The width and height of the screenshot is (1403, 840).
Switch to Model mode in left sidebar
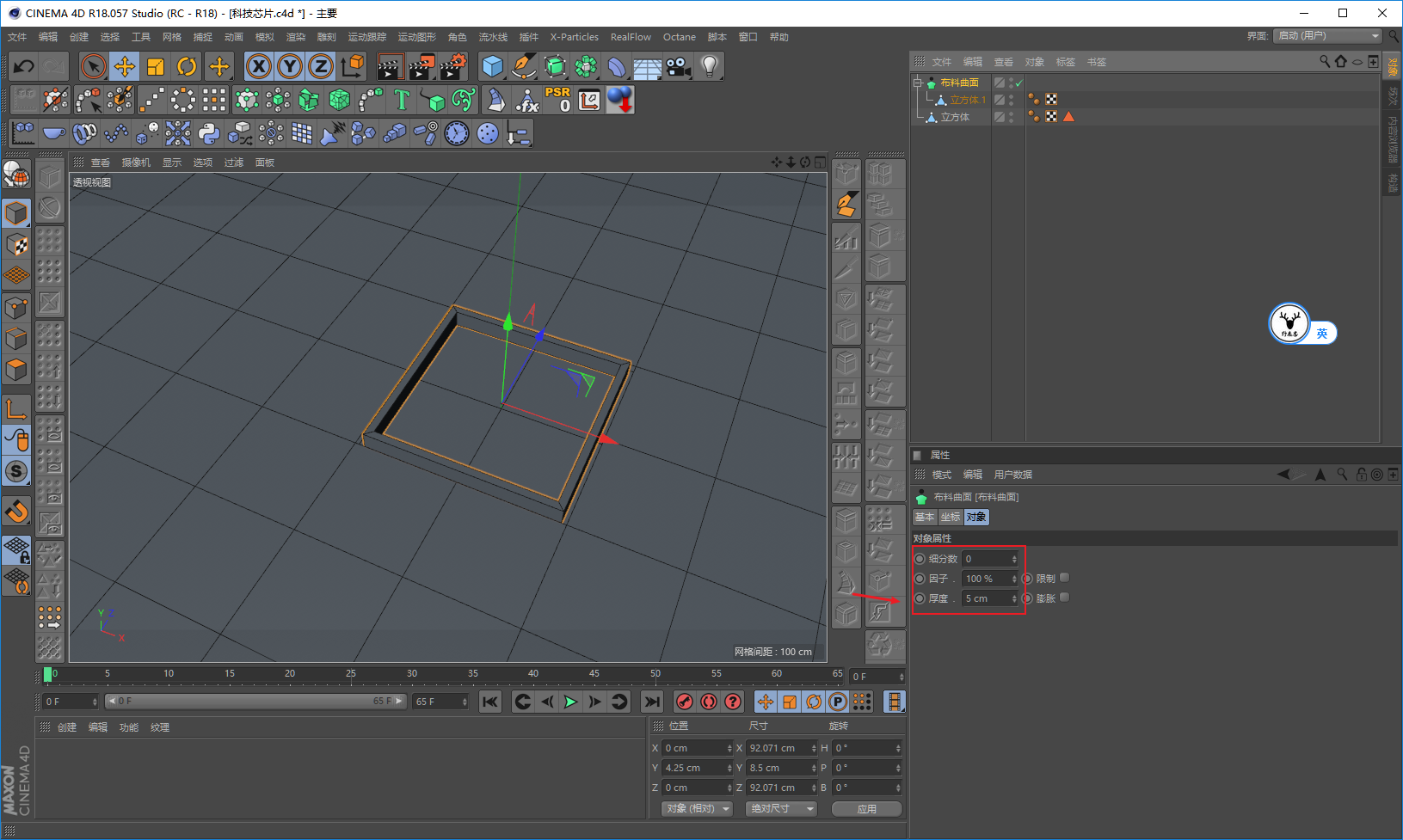[16, 212]
